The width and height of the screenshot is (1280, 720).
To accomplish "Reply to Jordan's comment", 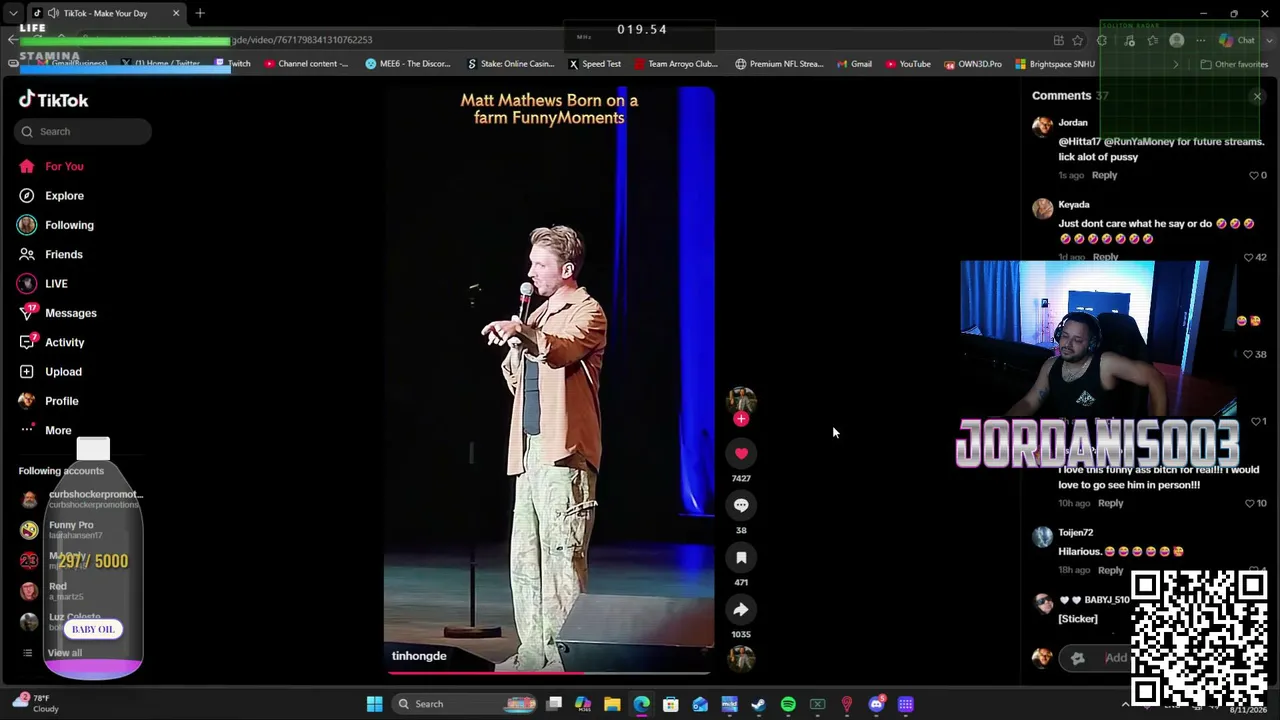I will click(x=1104, y=175).
